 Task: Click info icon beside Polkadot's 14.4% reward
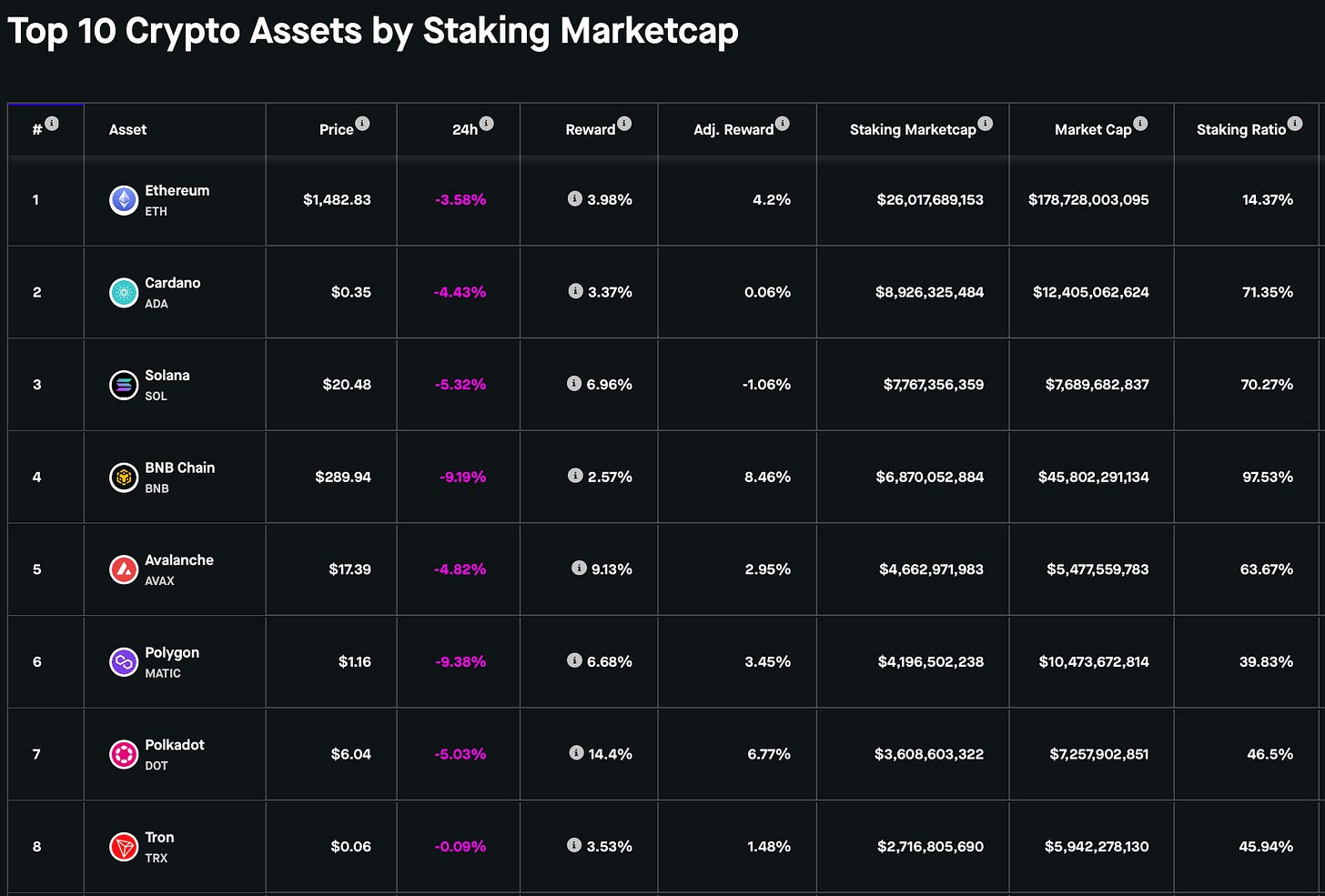pos(576,752)
